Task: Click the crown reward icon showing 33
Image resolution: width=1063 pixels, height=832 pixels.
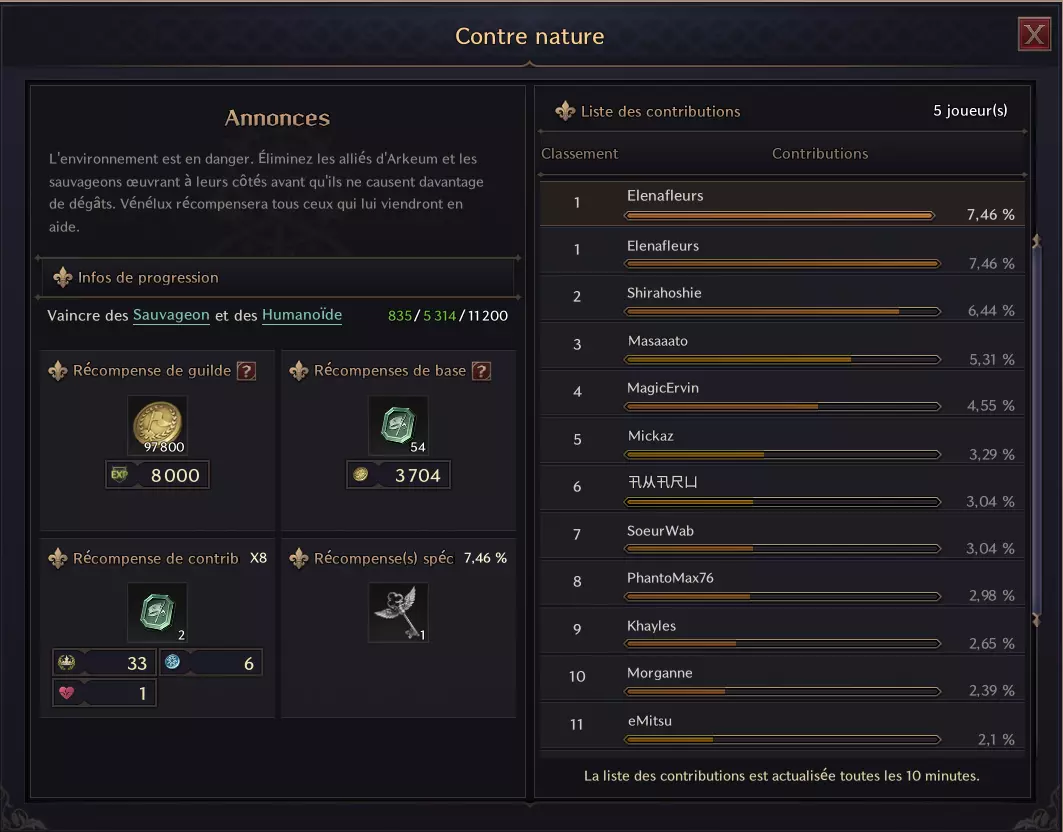Action: pyautogui.click(x=67, y=662)
